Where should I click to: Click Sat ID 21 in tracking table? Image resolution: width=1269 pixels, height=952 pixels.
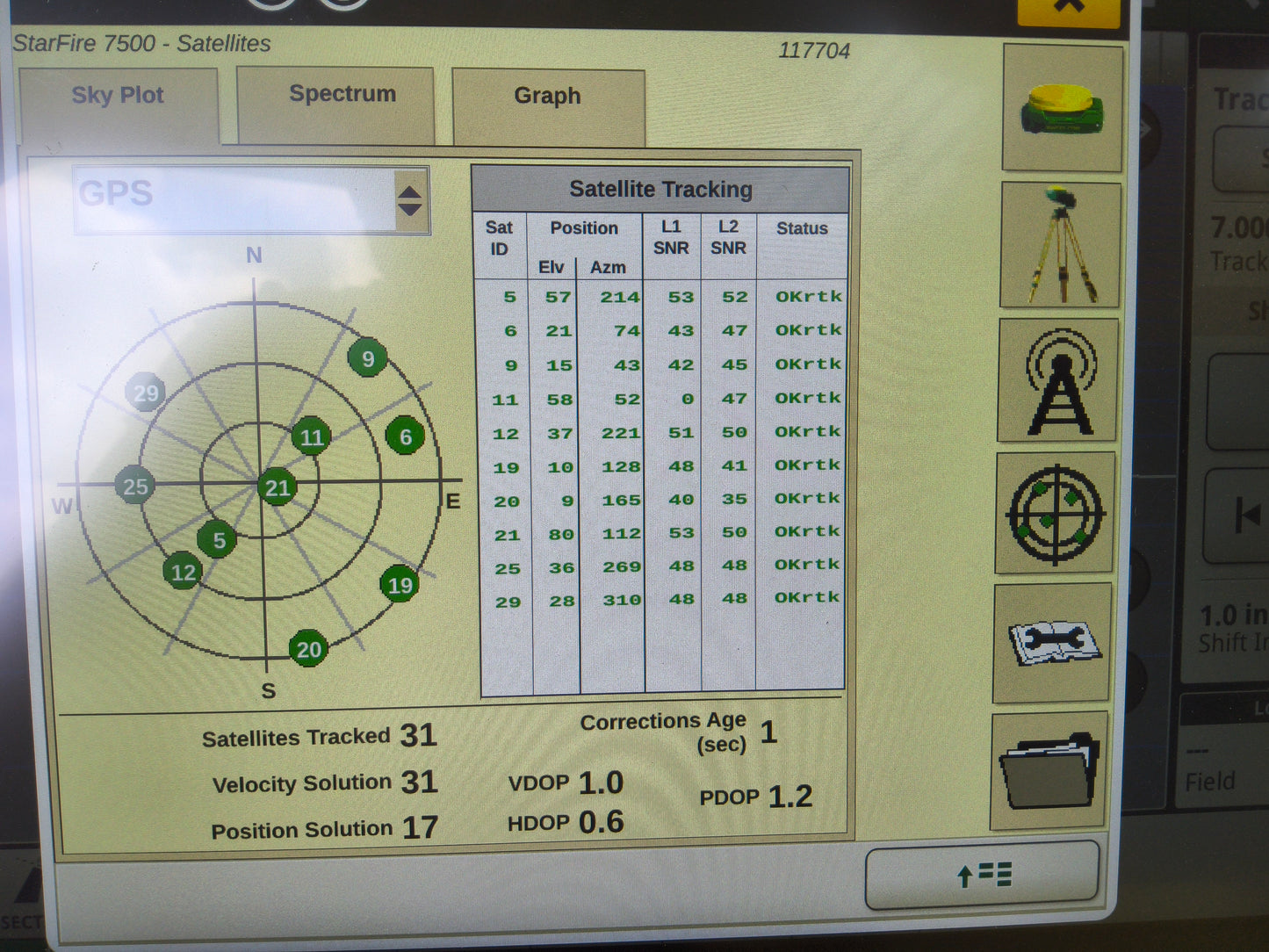click(x=507, y=535)
